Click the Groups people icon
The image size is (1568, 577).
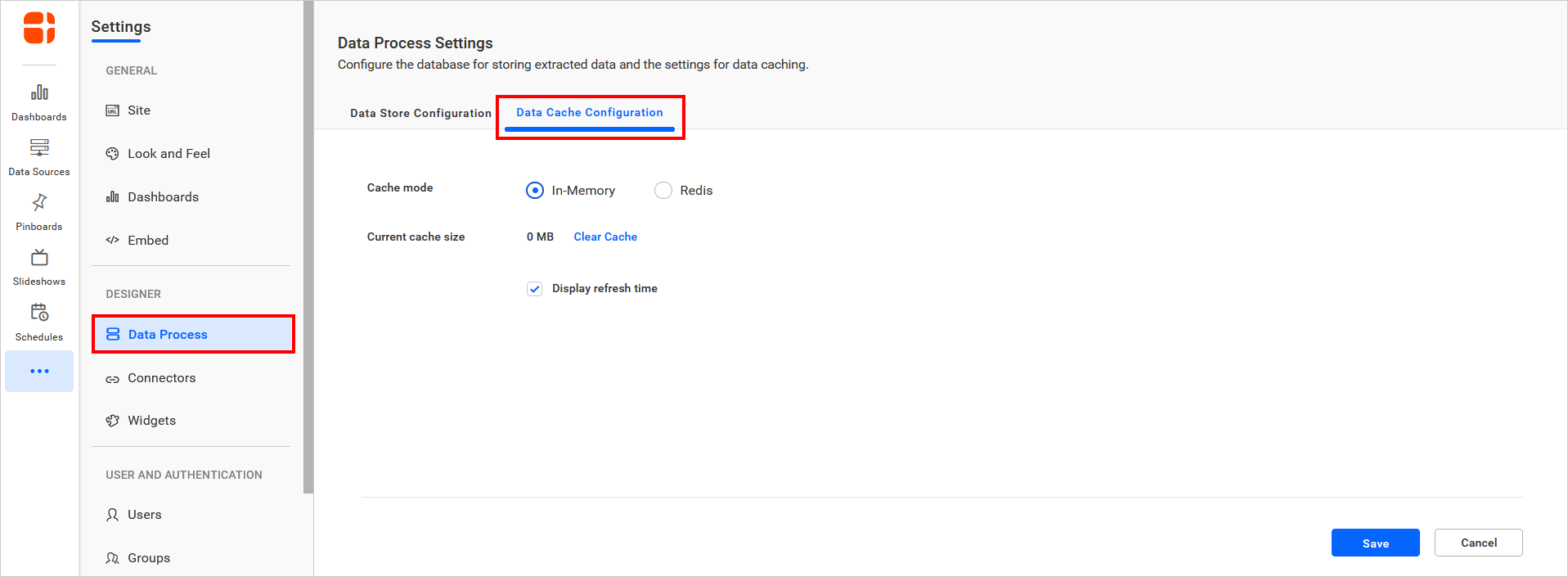[x=113, y=558]
